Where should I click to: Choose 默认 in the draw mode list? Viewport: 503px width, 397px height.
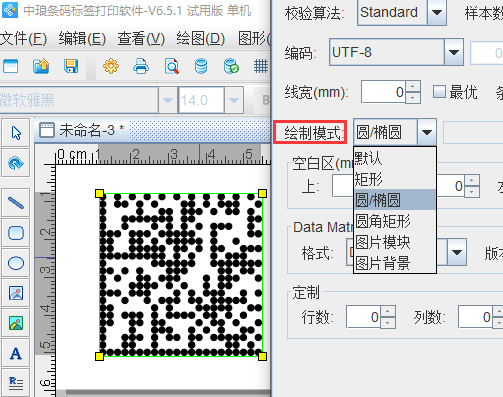point(395,158)
